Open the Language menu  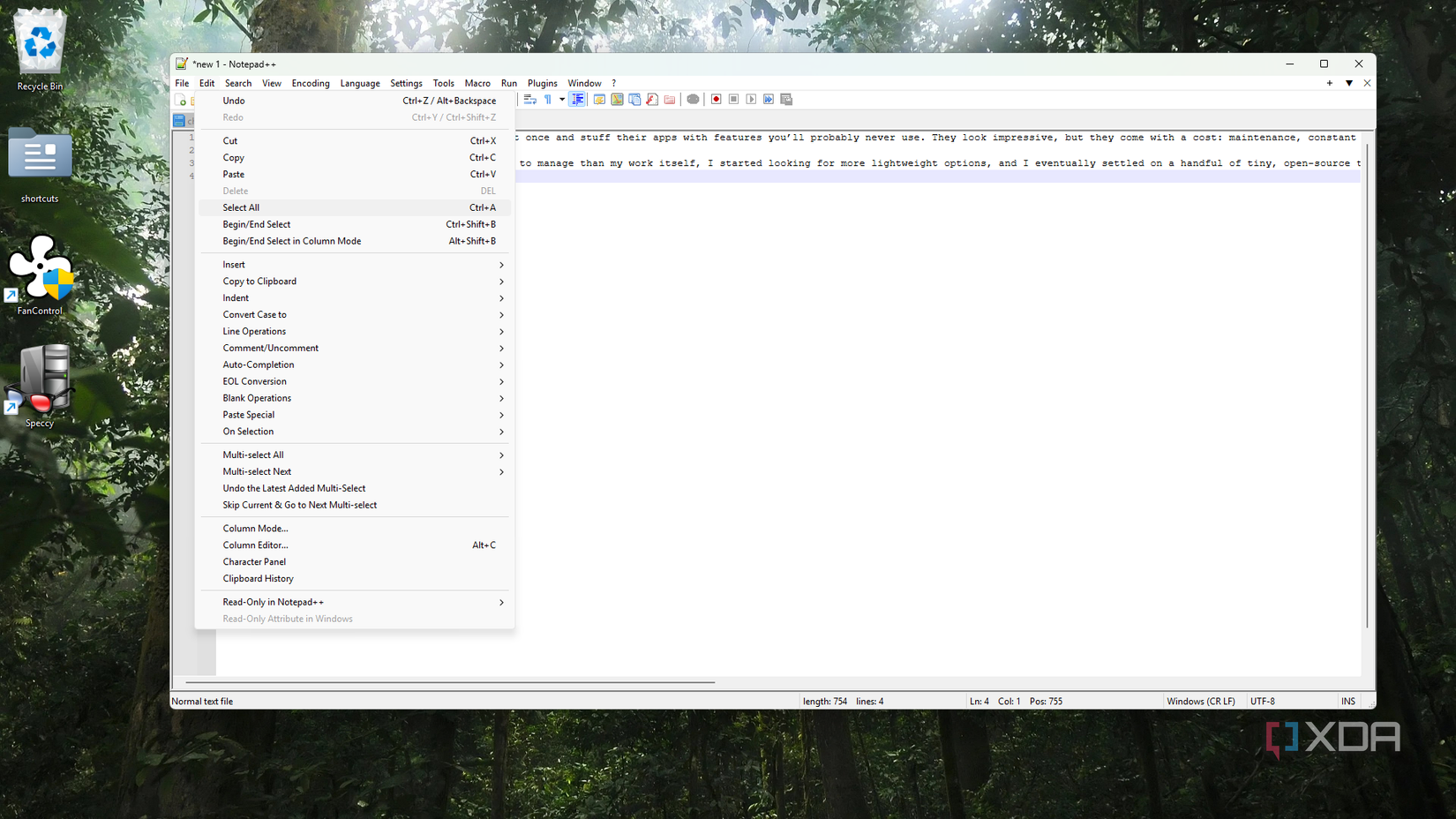pos(360,83)
